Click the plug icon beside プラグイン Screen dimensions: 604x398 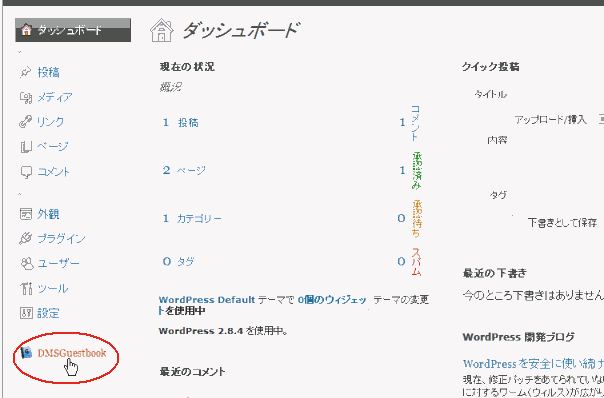[25, 238]
